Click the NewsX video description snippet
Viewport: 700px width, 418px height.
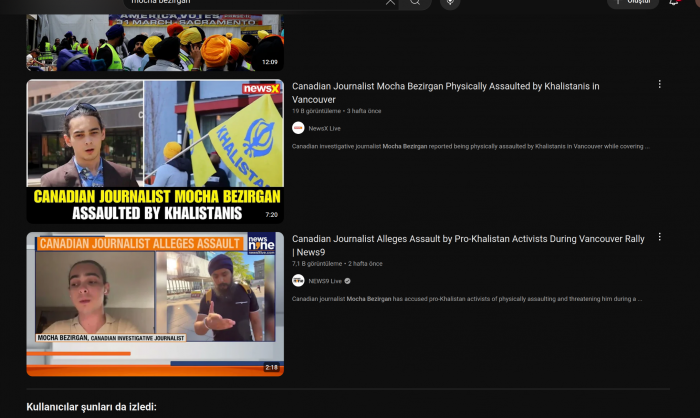tap(471, 146)
